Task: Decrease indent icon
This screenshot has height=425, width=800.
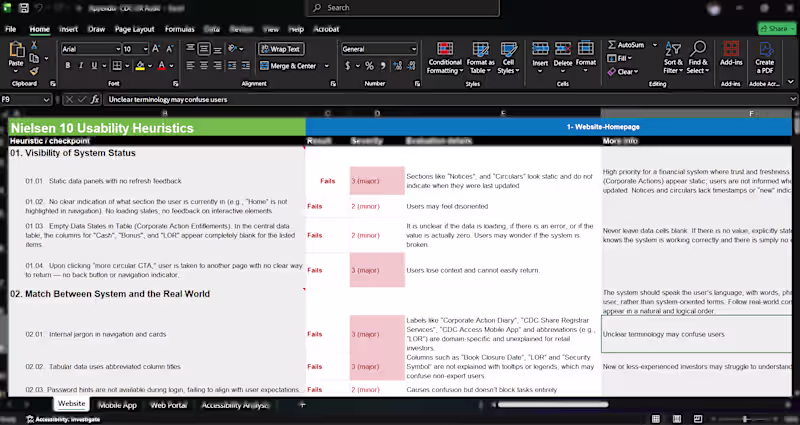Action: point(232,66)
